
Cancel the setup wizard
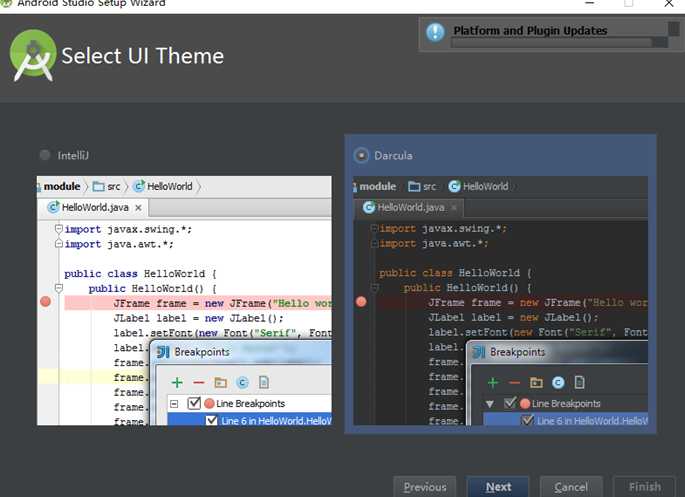point(571,487)
